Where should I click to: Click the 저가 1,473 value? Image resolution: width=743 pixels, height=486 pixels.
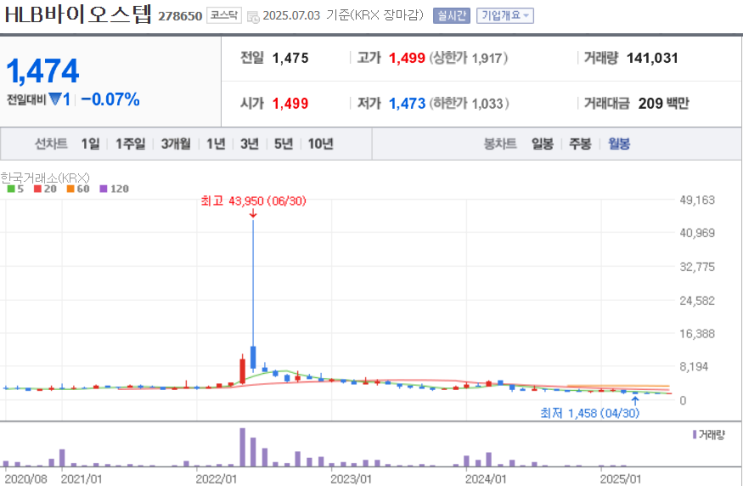(407, 103)
